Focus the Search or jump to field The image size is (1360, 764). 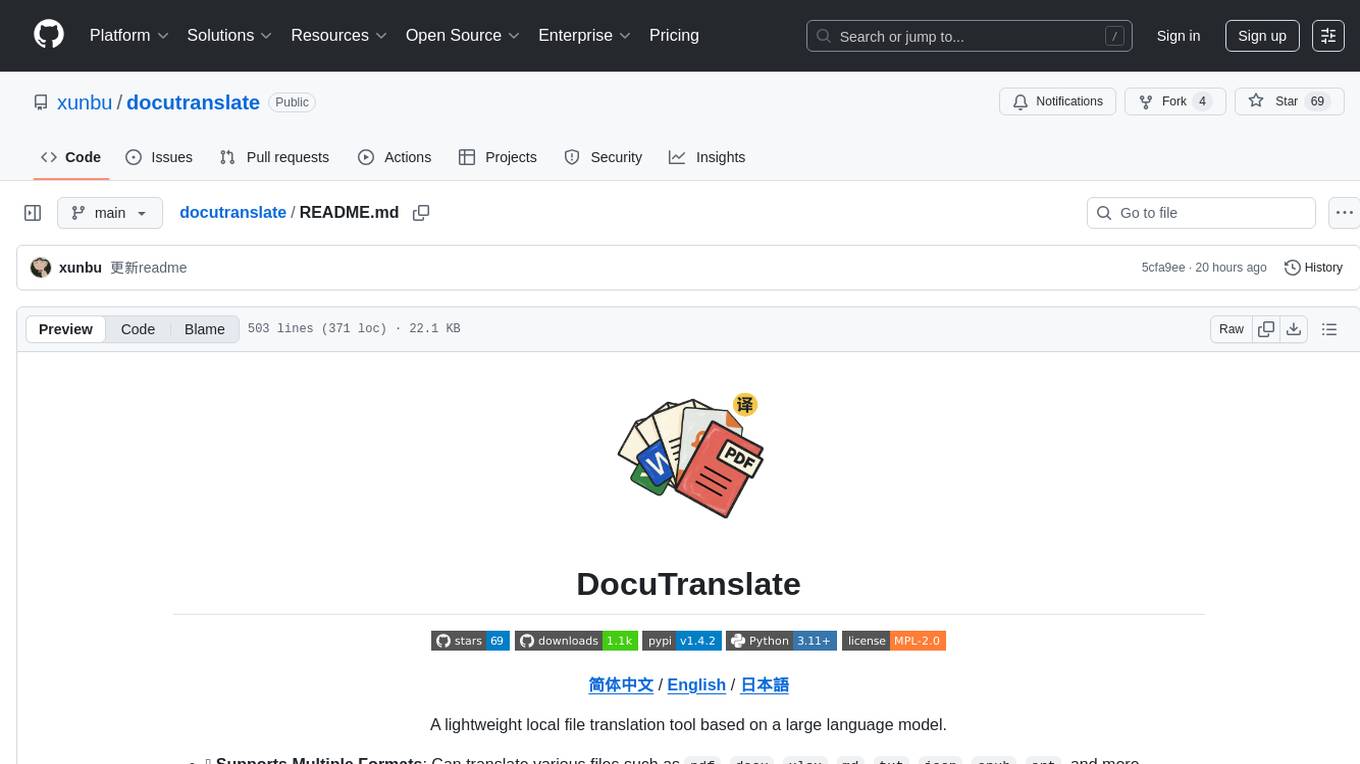(969, 36)
